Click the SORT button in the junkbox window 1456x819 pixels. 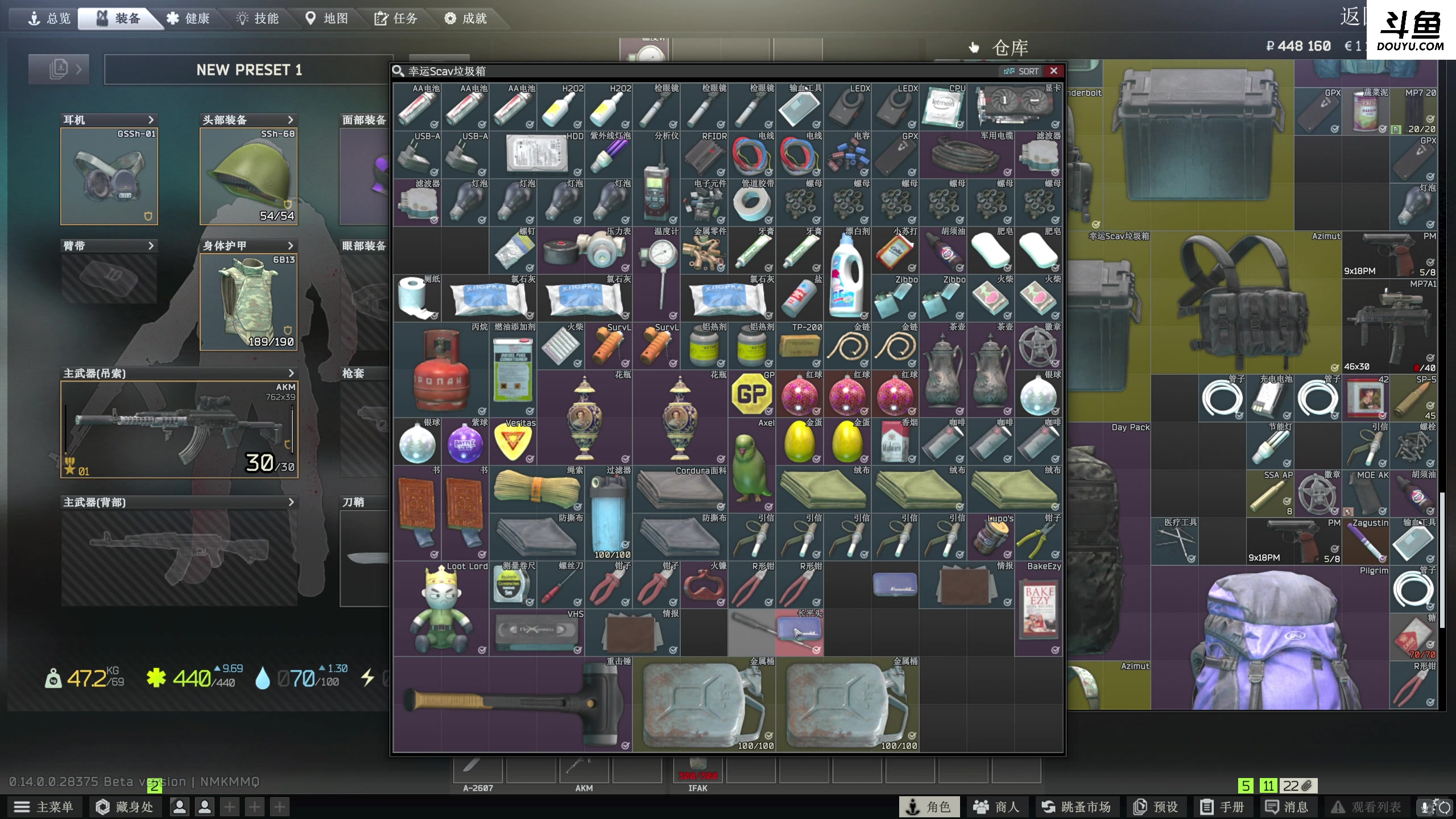click(1021, 71)
